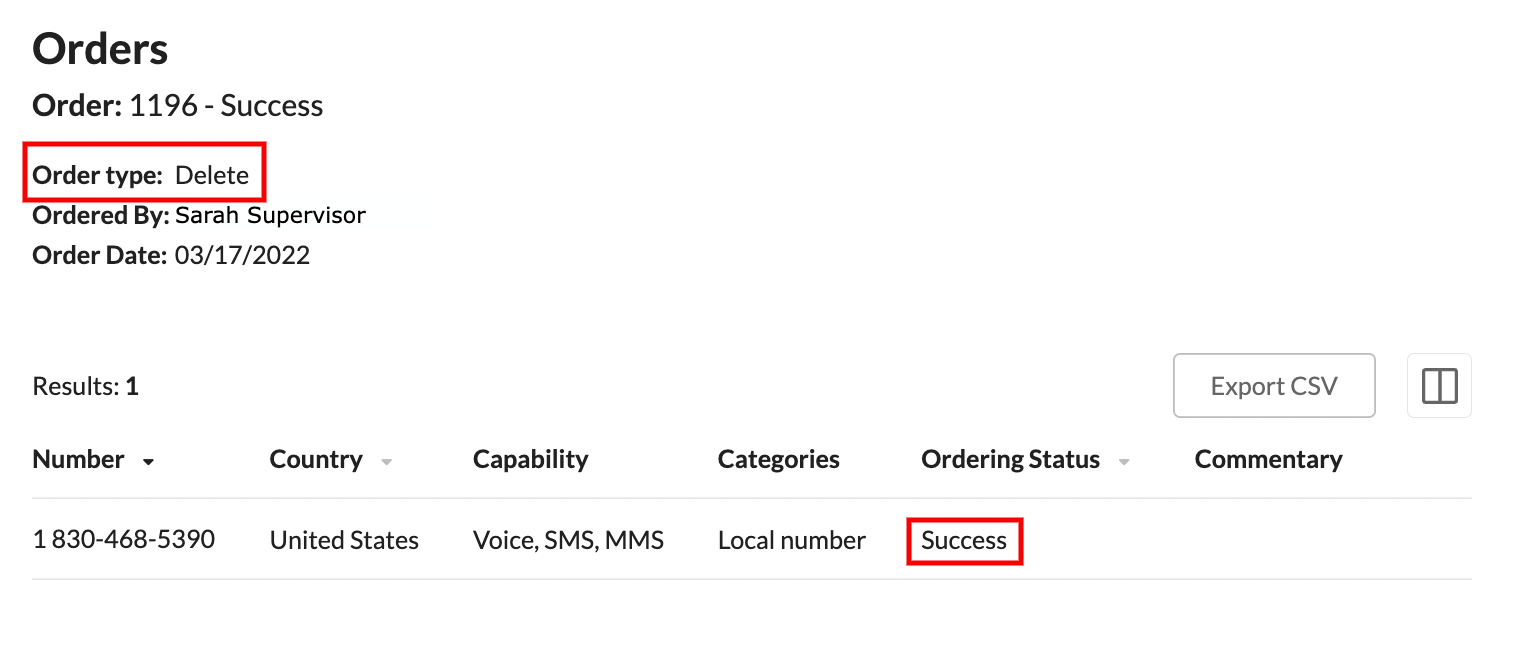Click the Sarah Supervisor name

pos(270,215)
